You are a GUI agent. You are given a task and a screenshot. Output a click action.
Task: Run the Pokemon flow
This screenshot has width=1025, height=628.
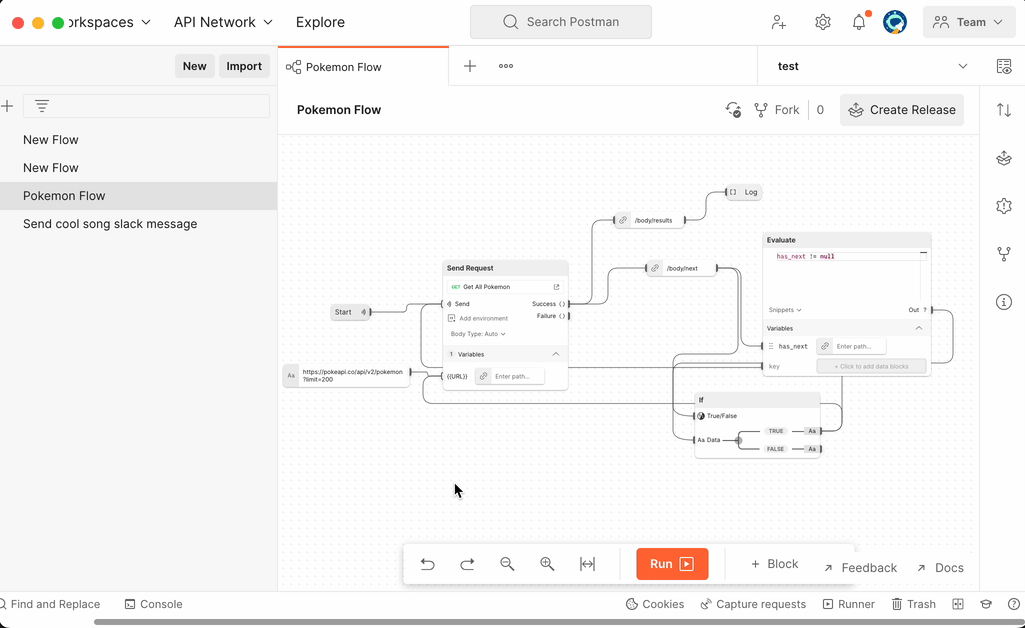pyautogui.click(x=672, y=564)
